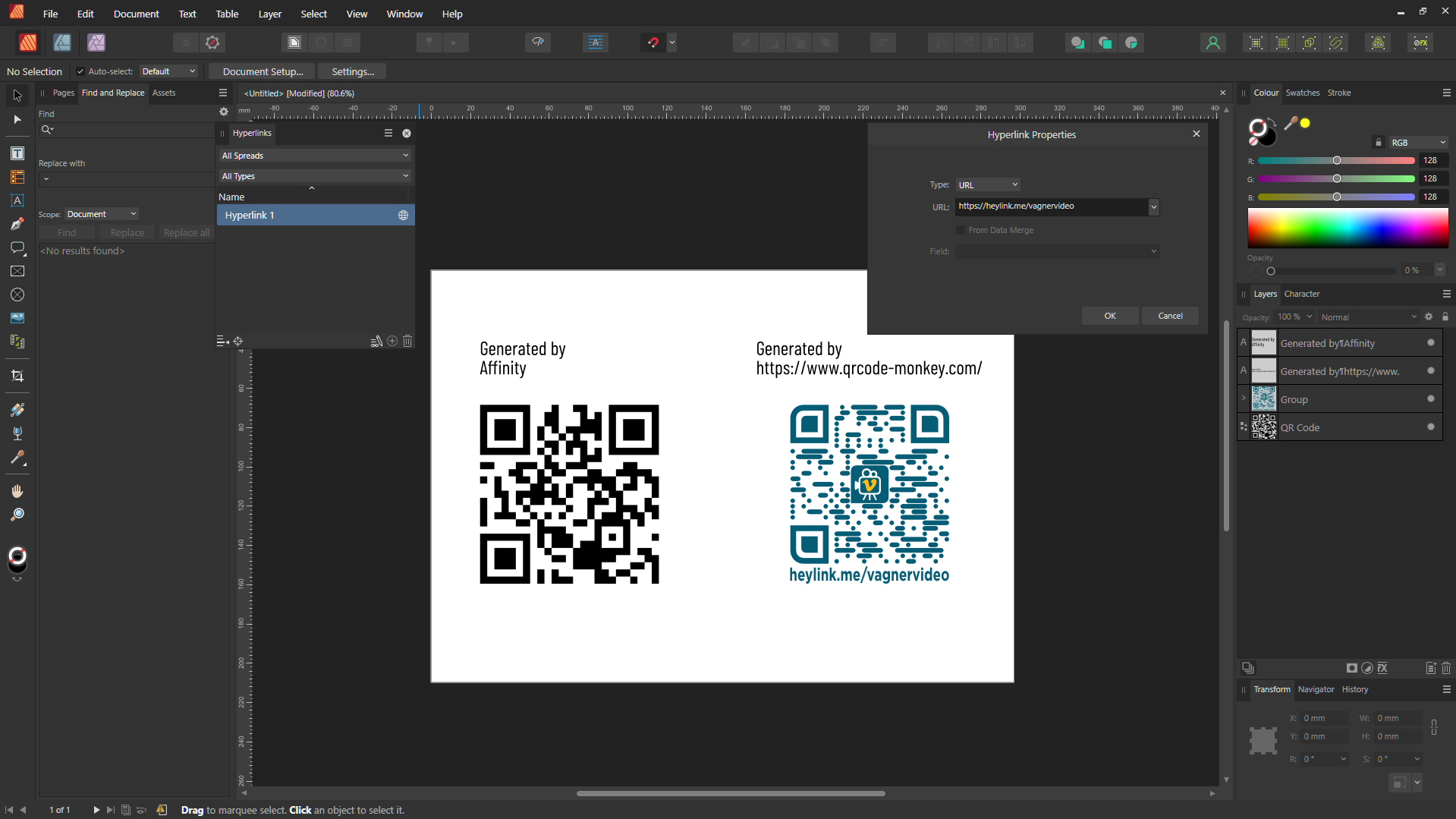Click the colour spectrum picker
The image size is (1456, 819).
click(1348, 228)
